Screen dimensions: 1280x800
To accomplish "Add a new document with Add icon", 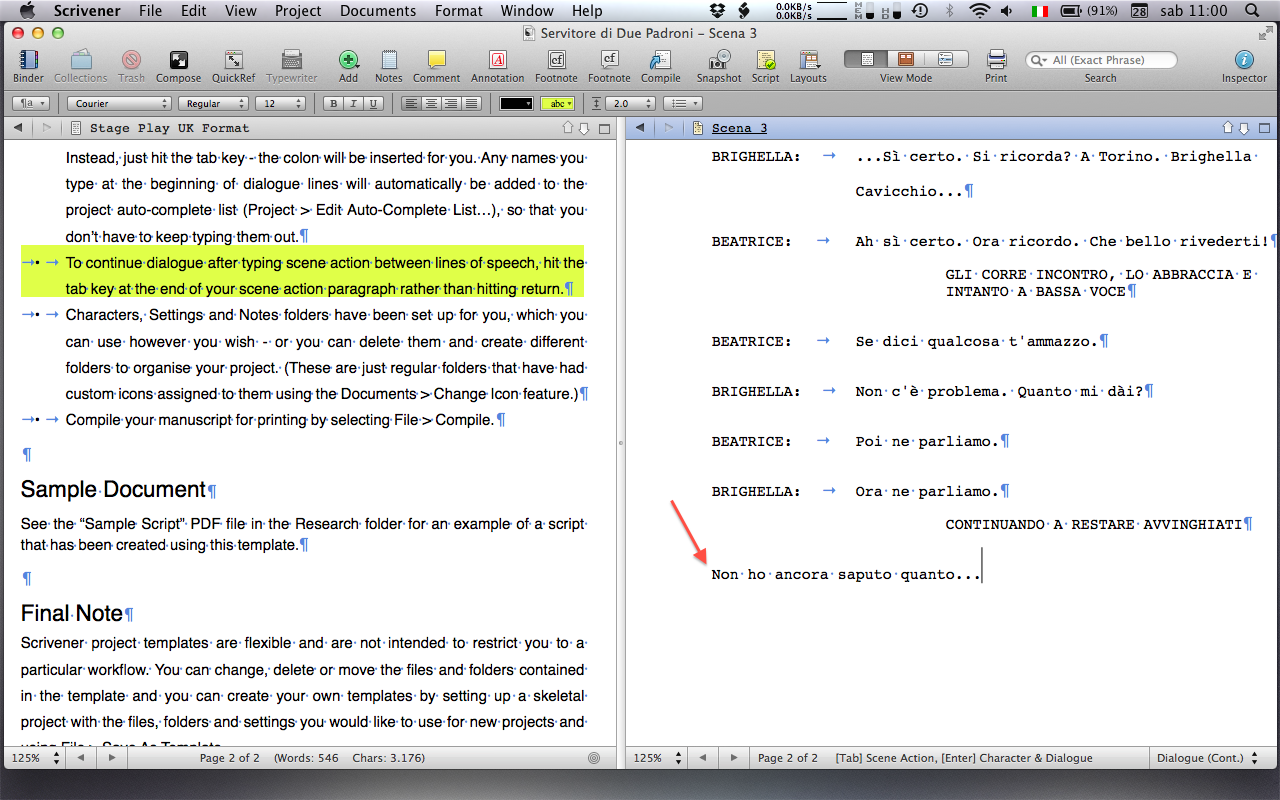I will coord(348,60).
